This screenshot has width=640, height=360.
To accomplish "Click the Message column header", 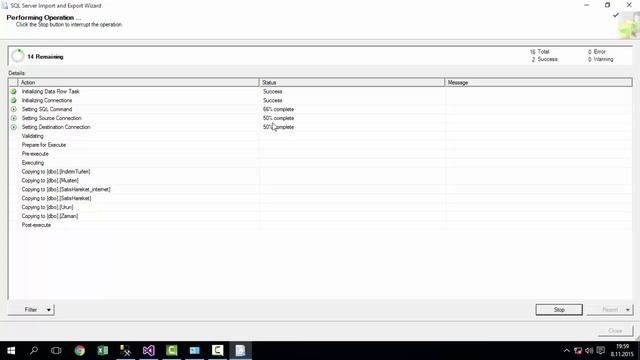I will (x=538, y=82).
